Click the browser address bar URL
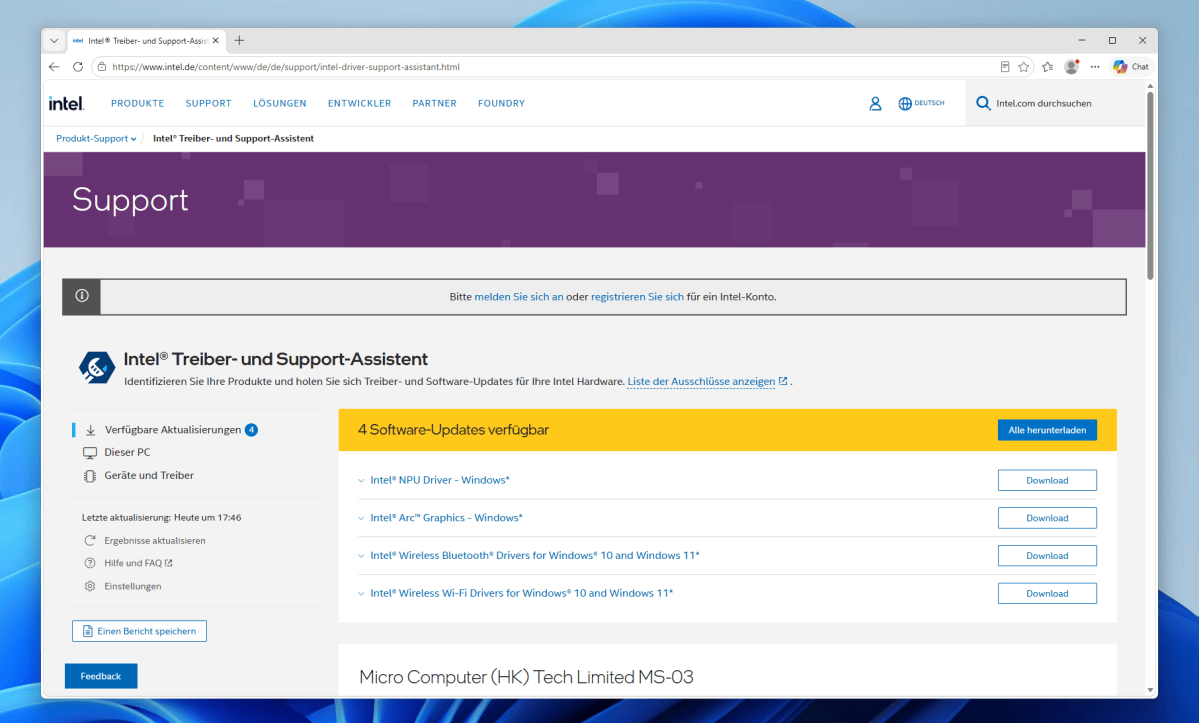This screenshot has height=723, width=1199. (x=286, y=66)
